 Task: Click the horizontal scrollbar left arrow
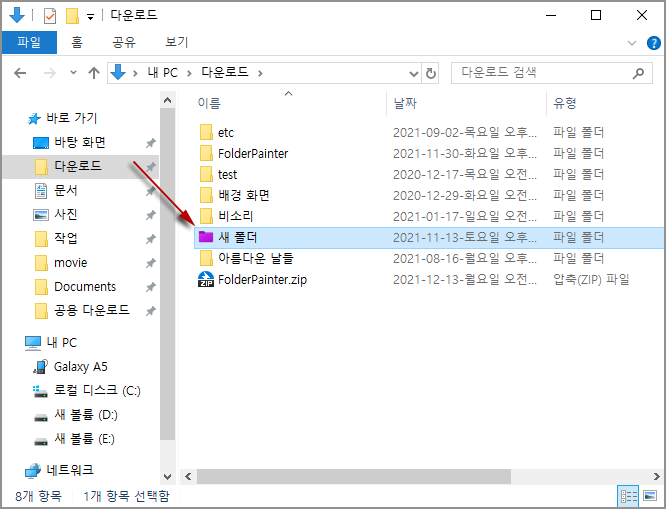(x=188, y=477)
